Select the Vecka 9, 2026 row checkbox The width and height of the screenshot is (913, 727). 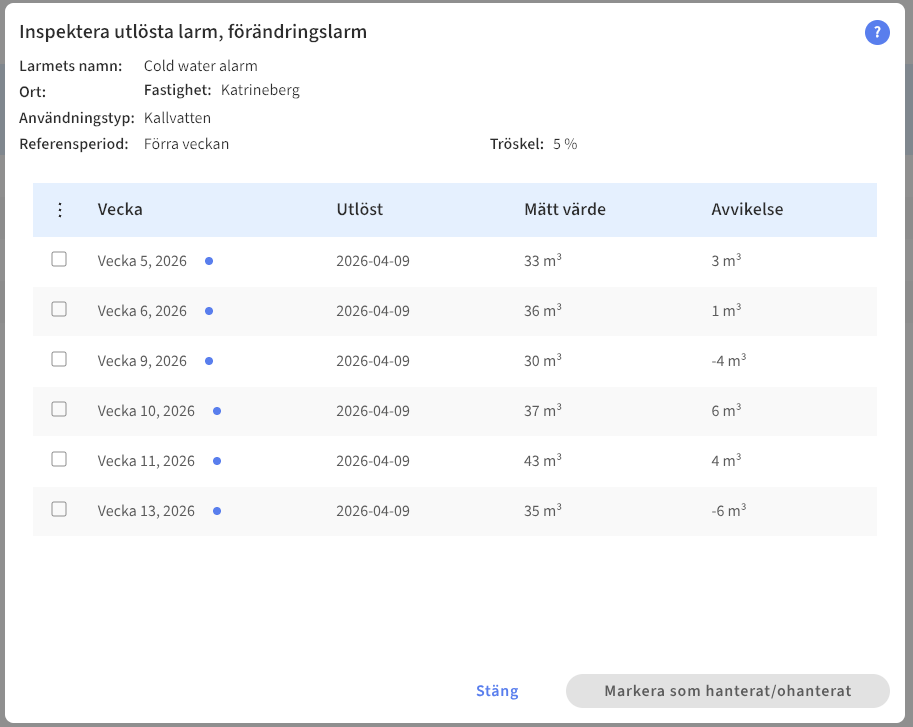coord(59,359)
